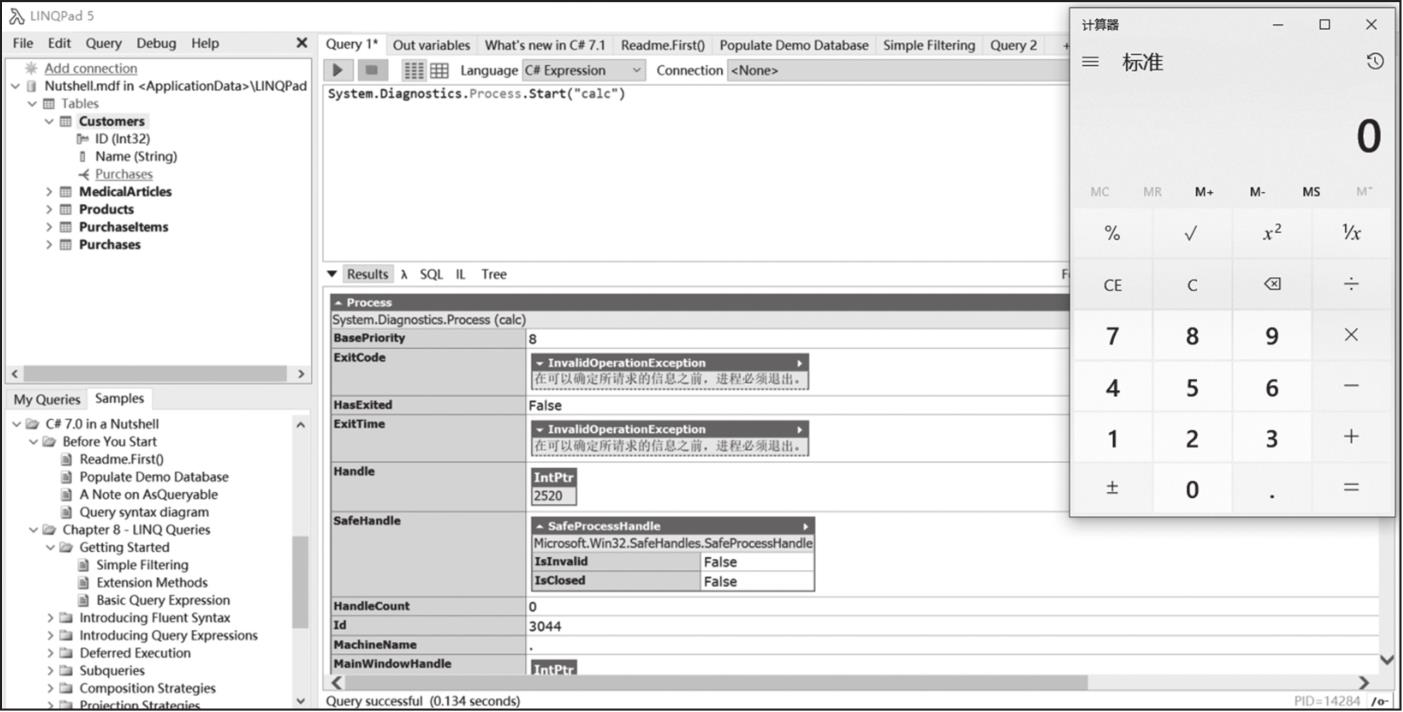Image resolution: width=1403 pixels, height=712 pixels.
Task: Expand the PurchaseItems table node
Action: [x=49, y=227]
